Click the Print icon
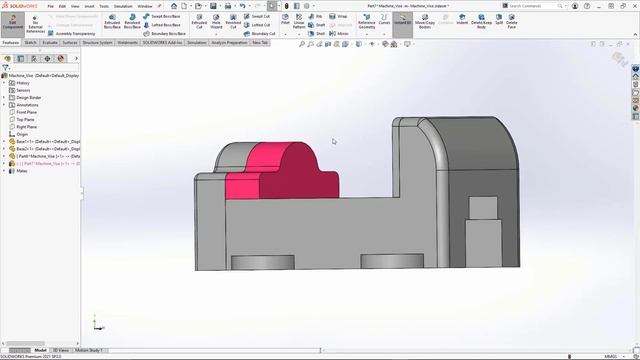 tap(228, 6)
